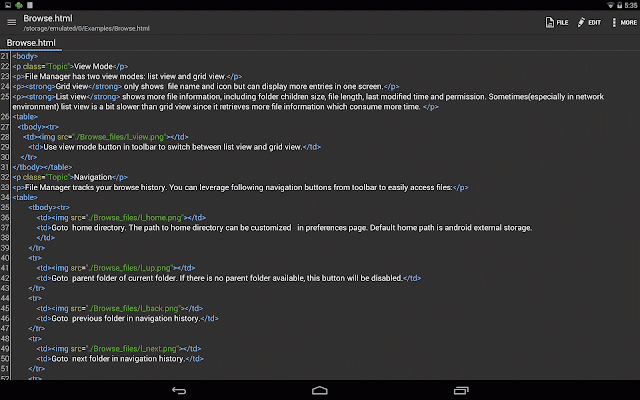The image size is (640, 400).
Task: Tap the battery status icon
Action: coord(619,5)
